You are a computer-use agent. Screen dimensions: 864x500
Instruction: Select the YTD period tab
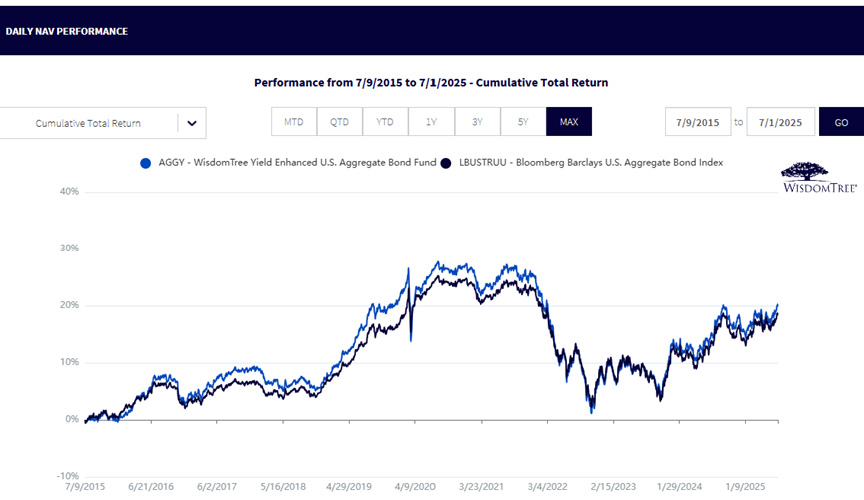(385, 122)
